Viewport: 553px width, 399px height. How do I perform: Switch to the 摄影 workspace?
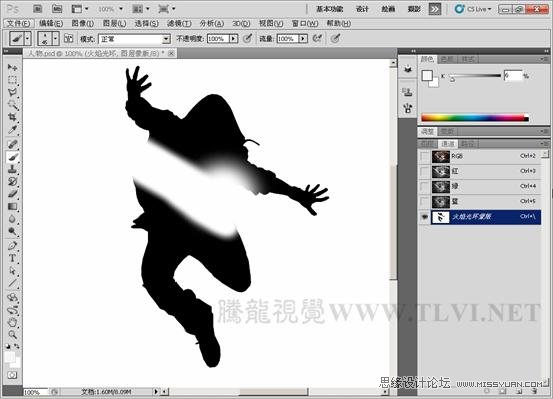tap(414, 9)
